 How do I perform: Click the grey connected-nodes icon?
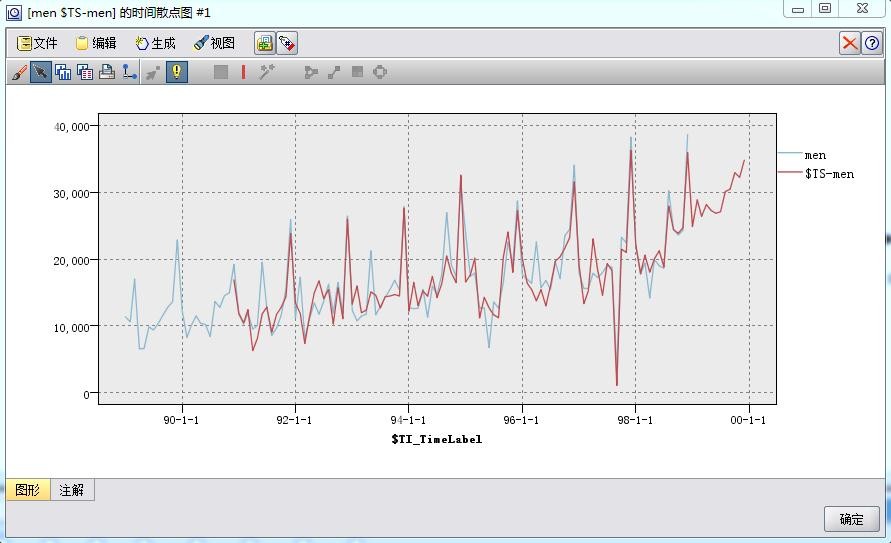click(x=311, y=72)
